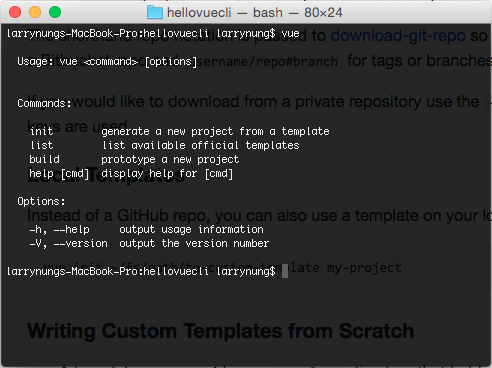492x368 pixels.
Task: Click the hellovuecli folder icon in title bar
Action: (155, 13)
